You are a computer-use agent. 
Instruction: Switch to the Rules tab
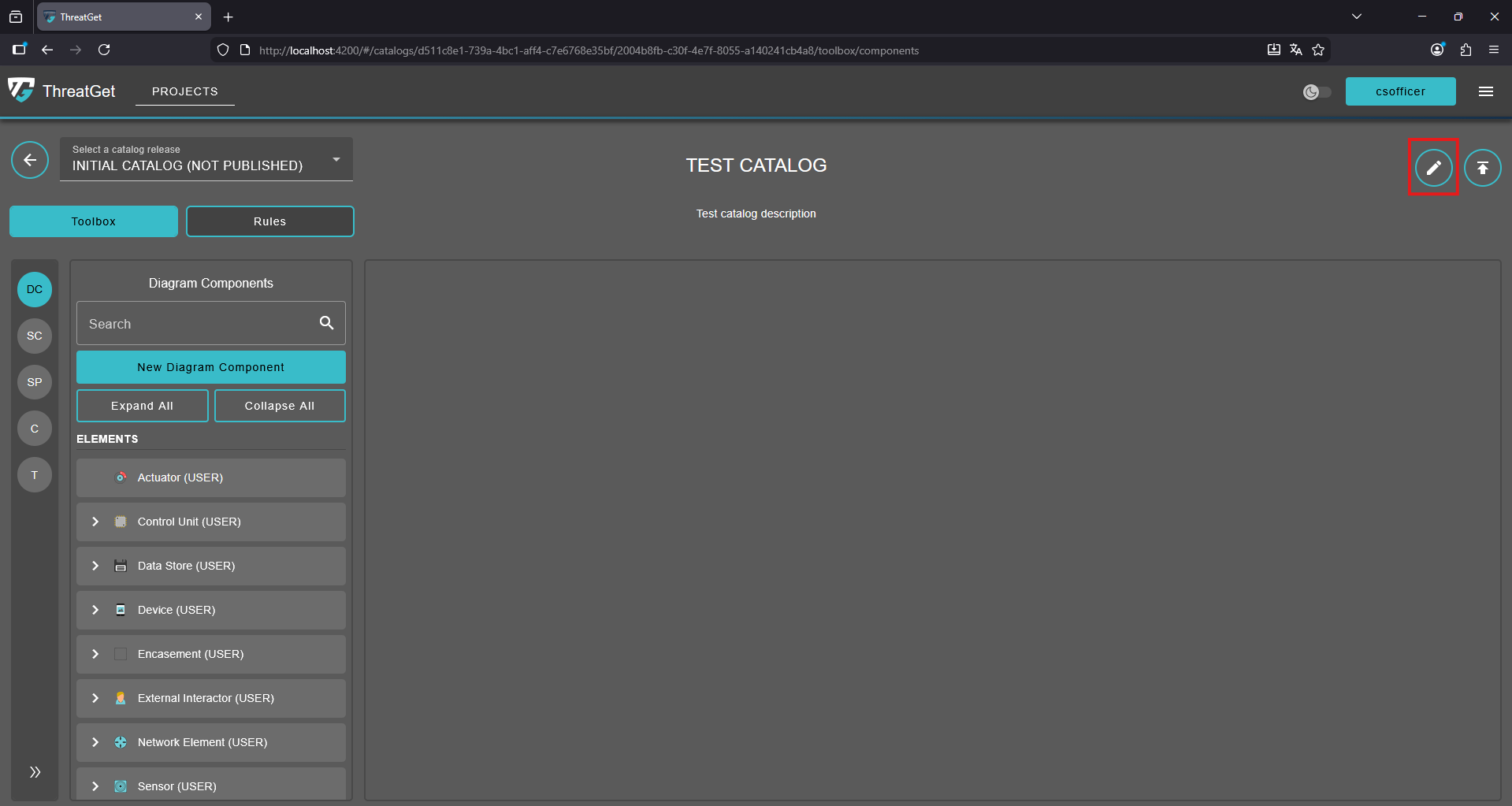coord(269,221)
